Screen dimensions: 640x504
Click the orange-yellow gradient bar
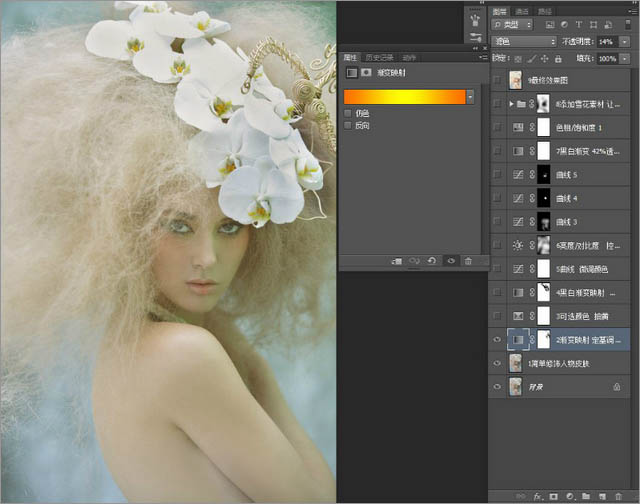(x=403, y=97)
